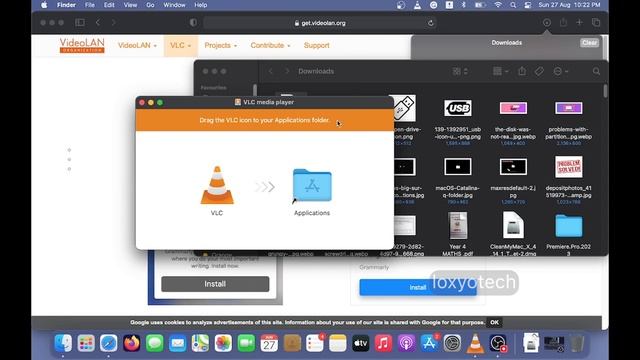Clear the Safari downloads list
Image resolution: width=640 pixels, height=360 pixels.
pyautogui.click(x=589, y=43)
